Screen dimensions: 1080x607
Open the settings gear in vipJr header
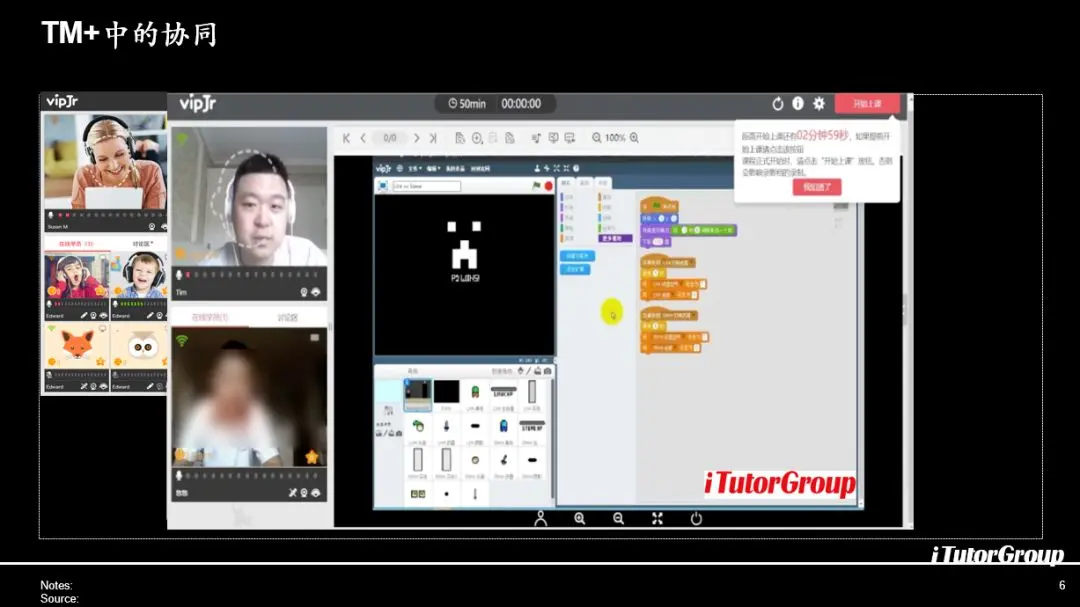click(x=818, y=103)
